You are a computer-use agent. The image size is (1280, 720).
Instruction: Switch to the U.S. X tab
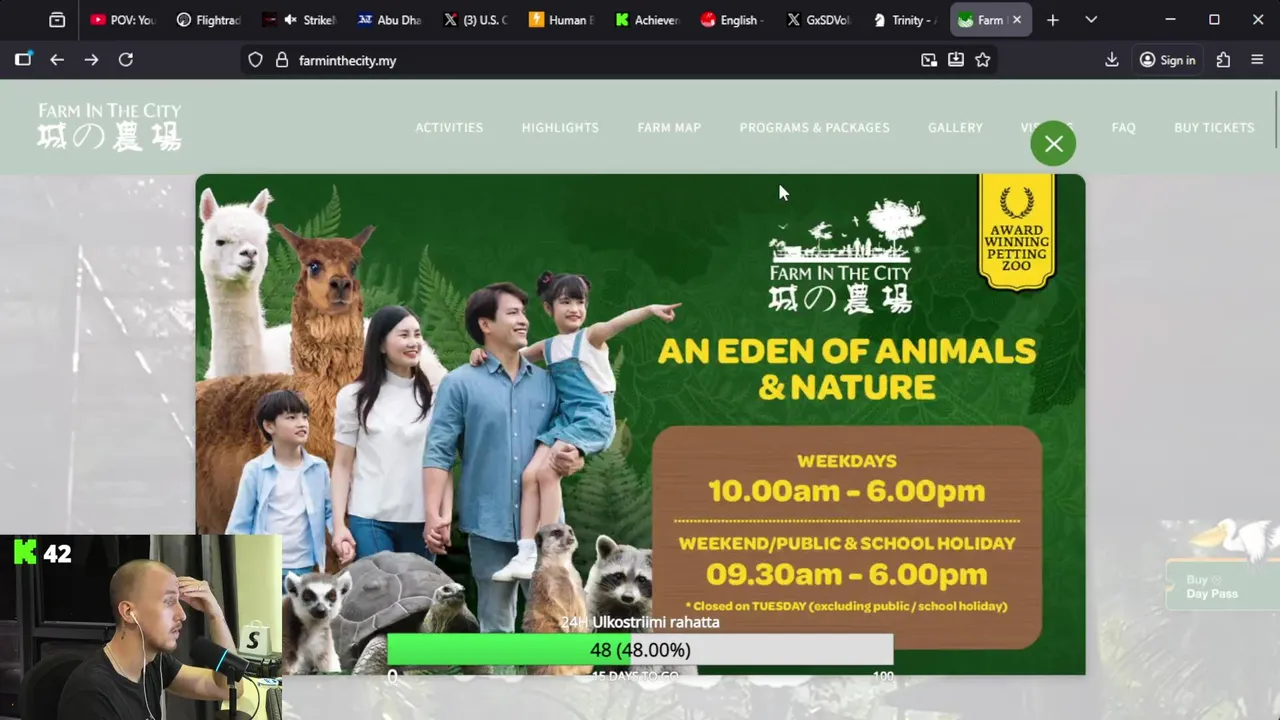click(x=476, y=20)
